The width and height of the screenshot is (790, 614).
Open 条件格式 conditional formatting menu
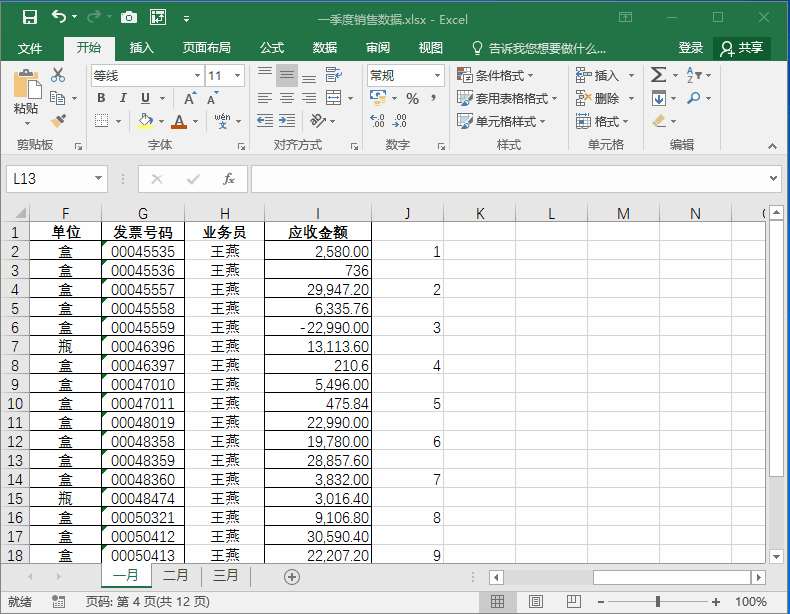pyautogui.click(x=495, y=76)
